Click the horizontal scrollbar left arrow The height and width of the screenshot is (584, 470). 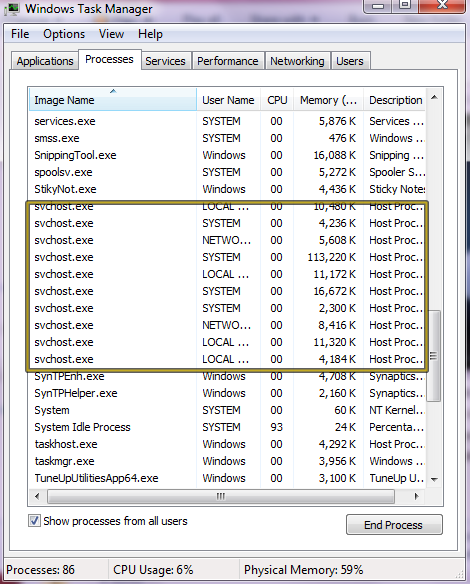pyautogui.click(x=37, y=496)
